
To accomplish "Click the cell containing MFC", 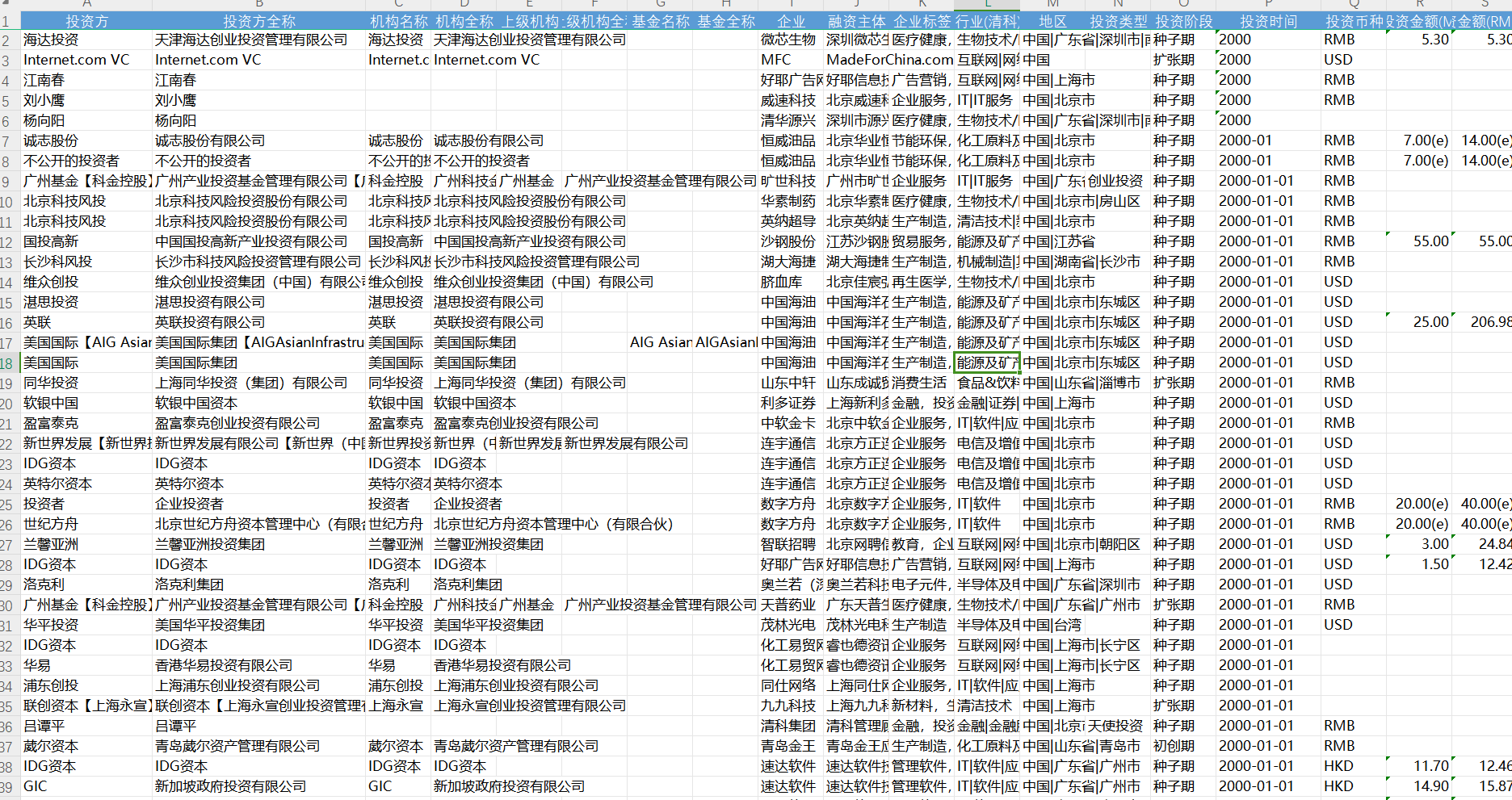I will (791, 60).
